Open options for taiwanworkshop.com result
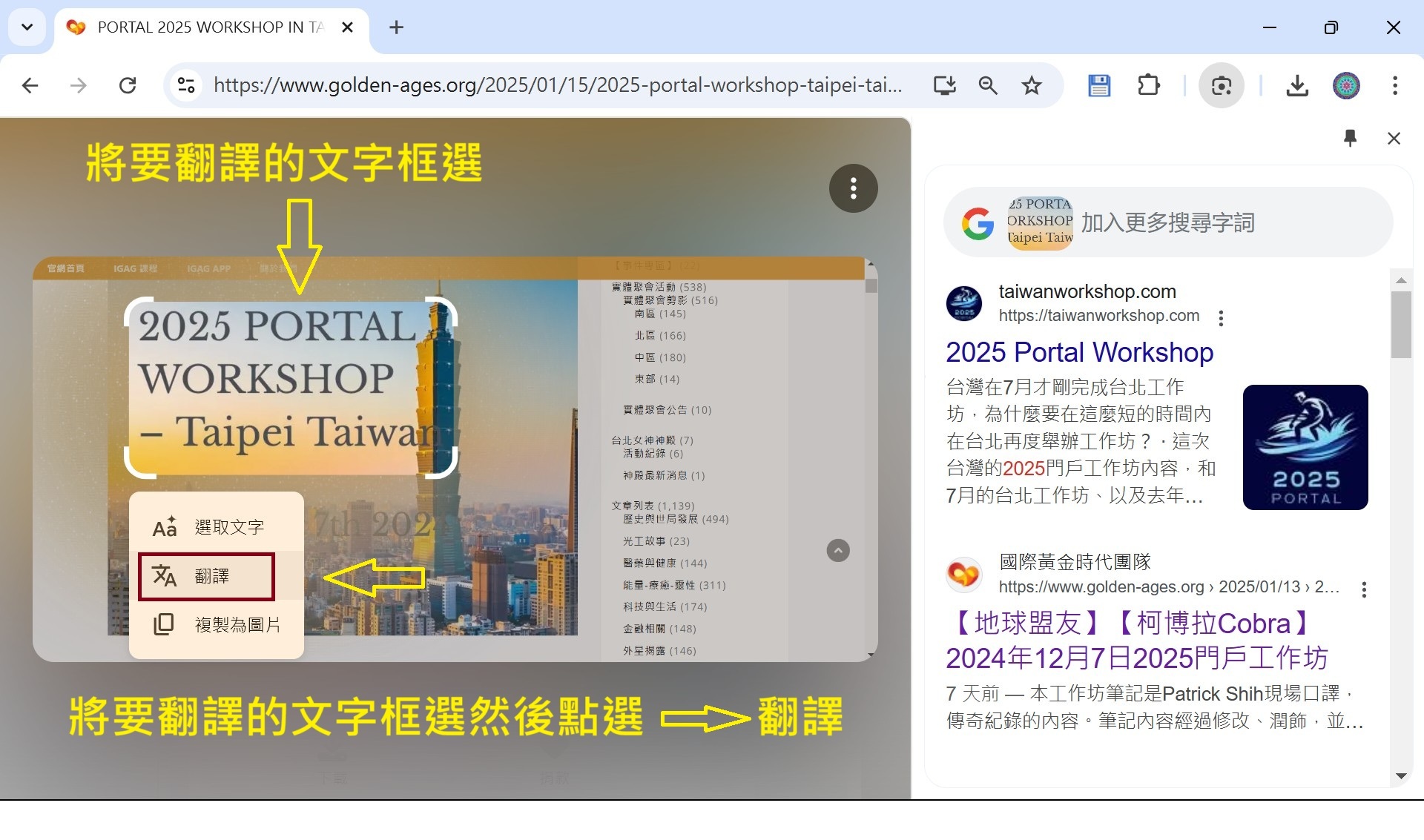 (1221, 318)
